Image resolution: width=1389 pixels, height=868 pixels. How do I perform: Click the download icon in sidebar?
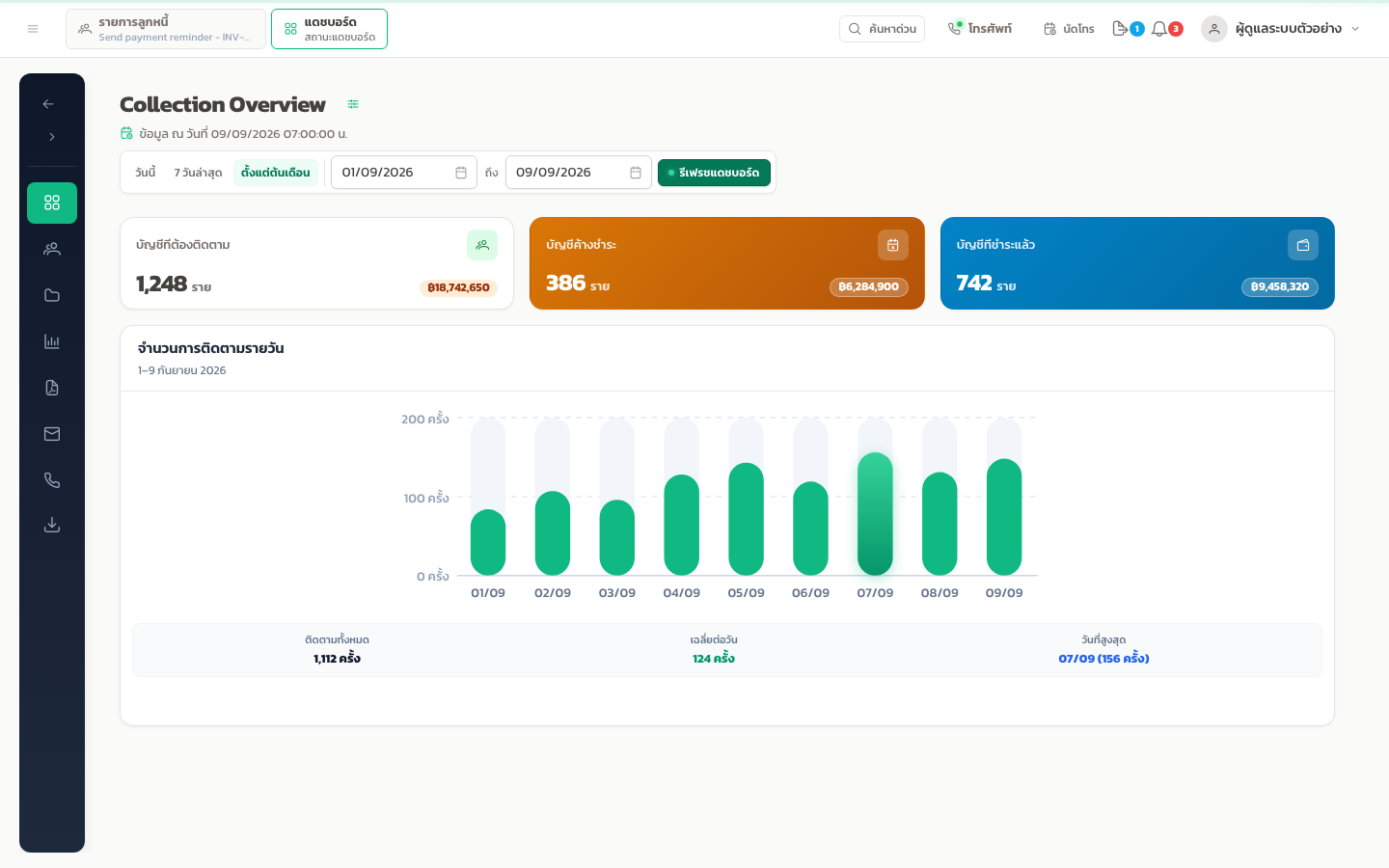52,525
